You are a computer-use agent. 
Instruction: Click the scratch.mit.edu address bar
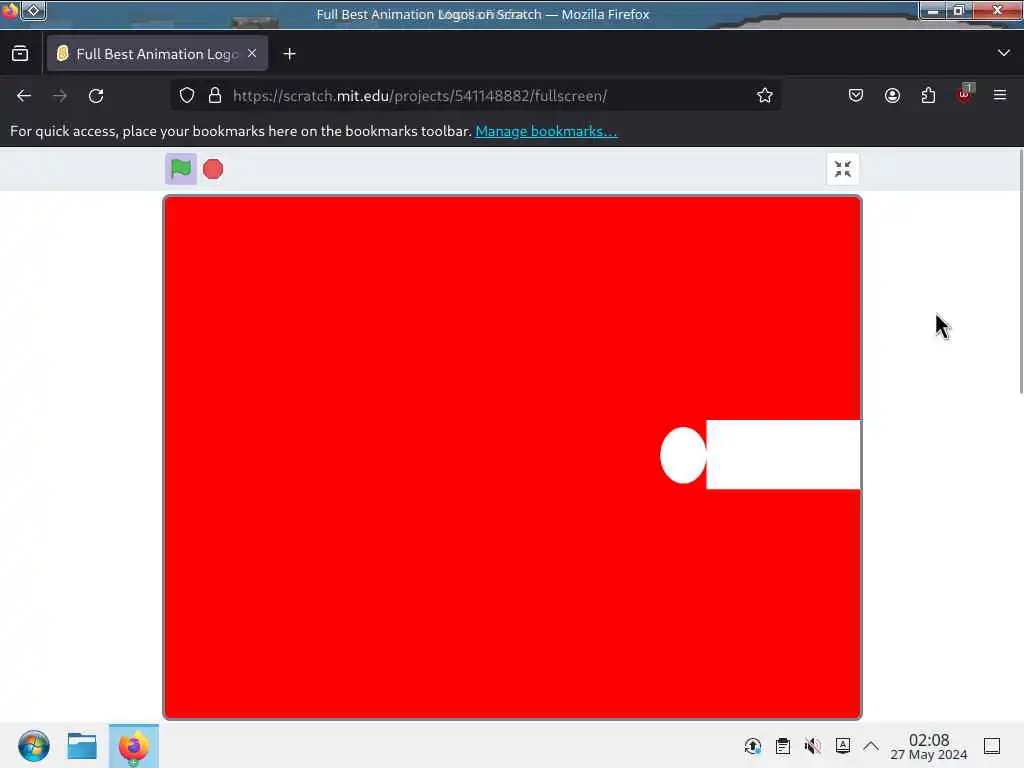[x=477, y=96]
